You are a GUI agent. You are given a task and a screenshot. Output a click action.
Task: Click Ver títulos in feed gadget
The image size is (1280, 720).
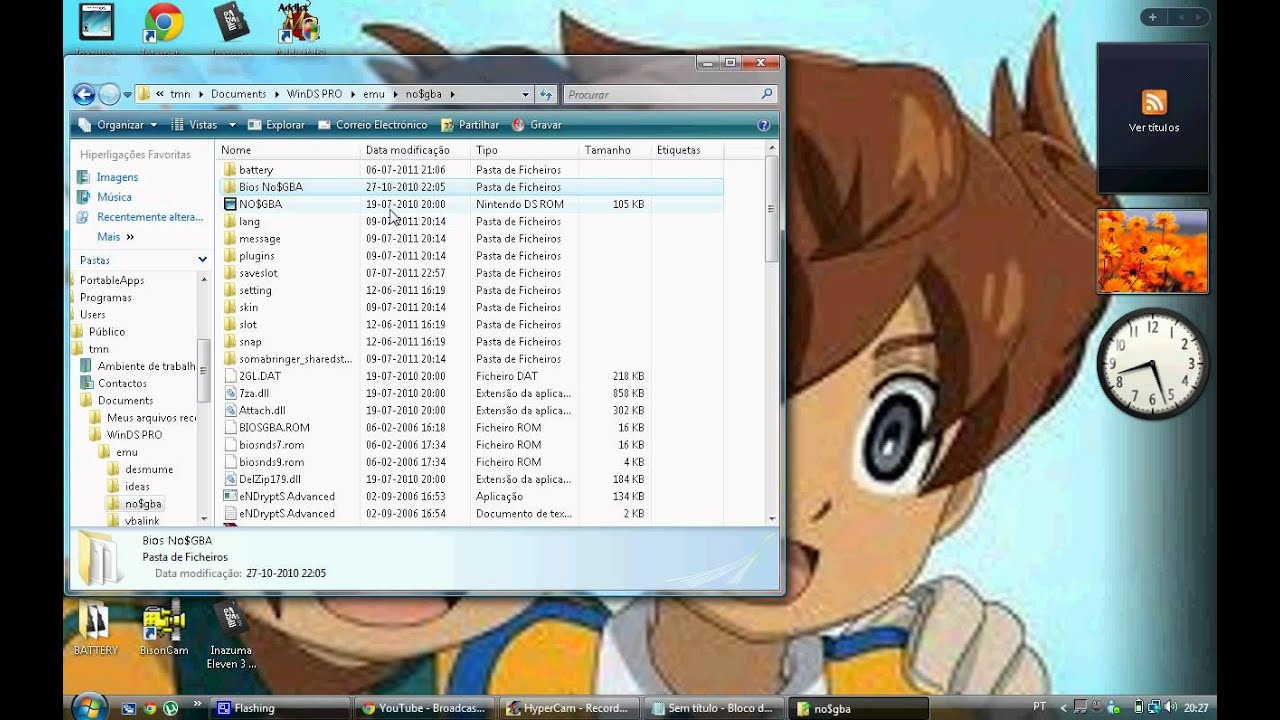1154,128
